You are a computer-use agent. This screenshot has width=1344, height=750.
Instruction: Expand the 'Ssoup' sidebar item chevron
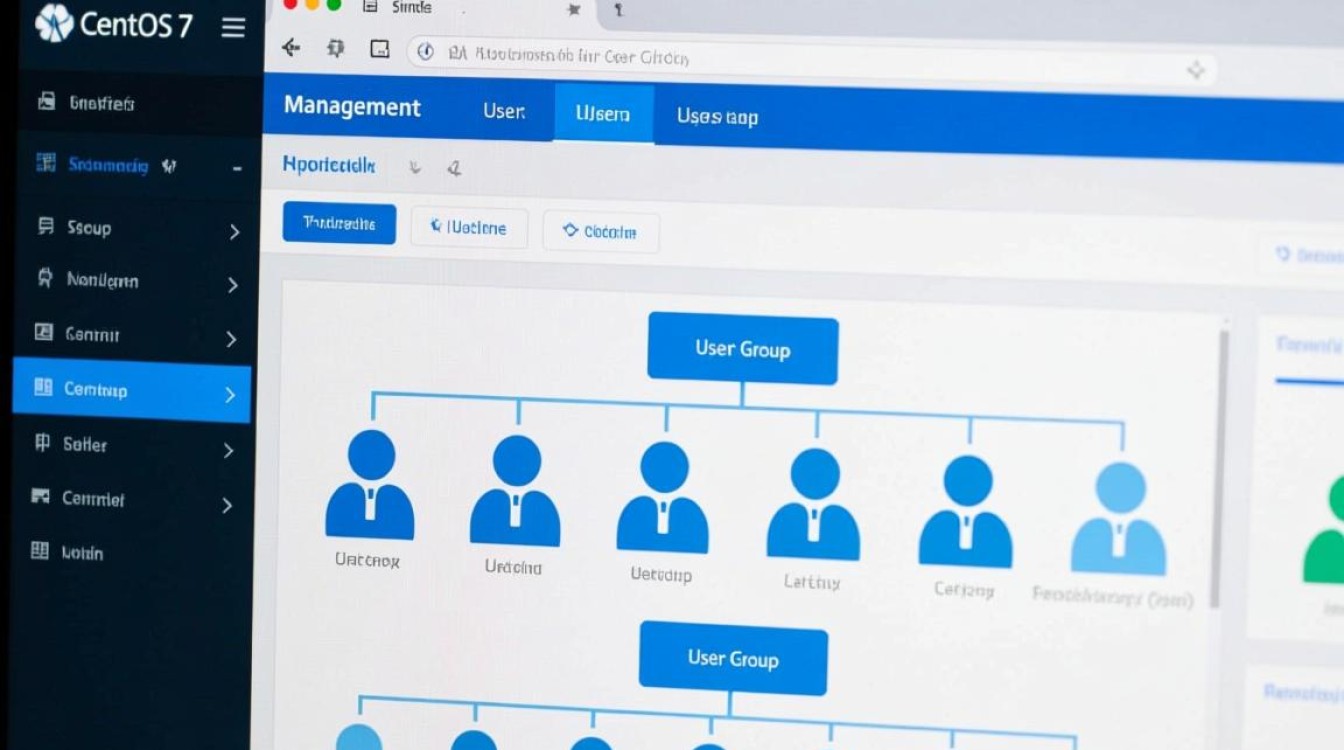tap(234, 232)
